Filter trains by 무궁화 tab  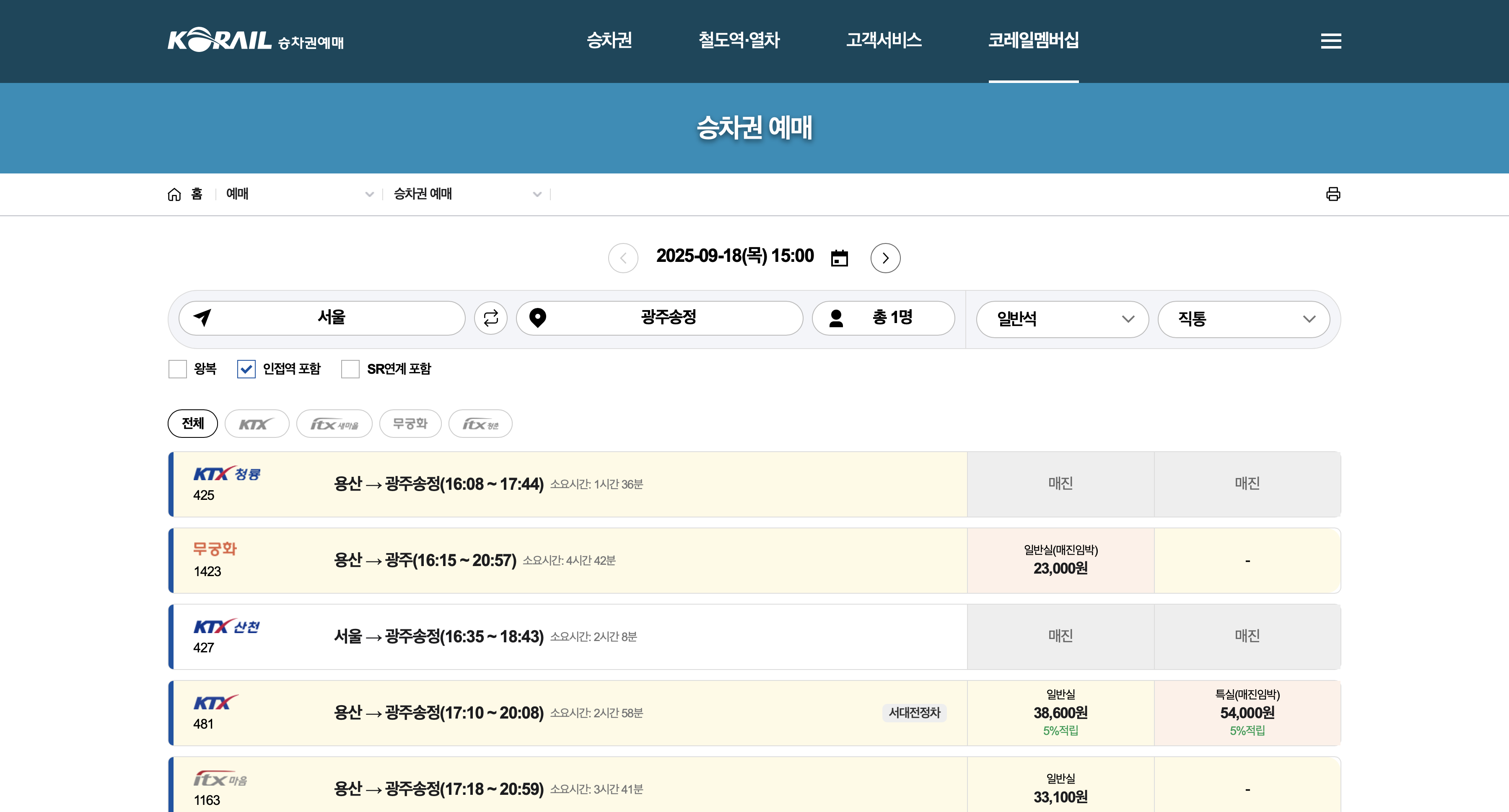(410, 423)
